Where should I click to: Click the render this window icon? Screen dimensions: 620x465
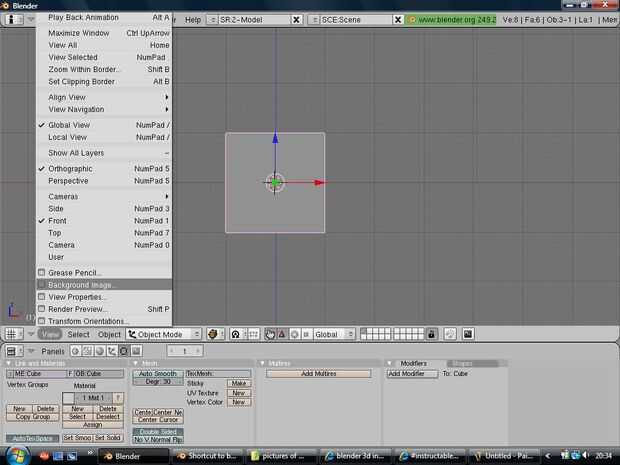point(468,335)
